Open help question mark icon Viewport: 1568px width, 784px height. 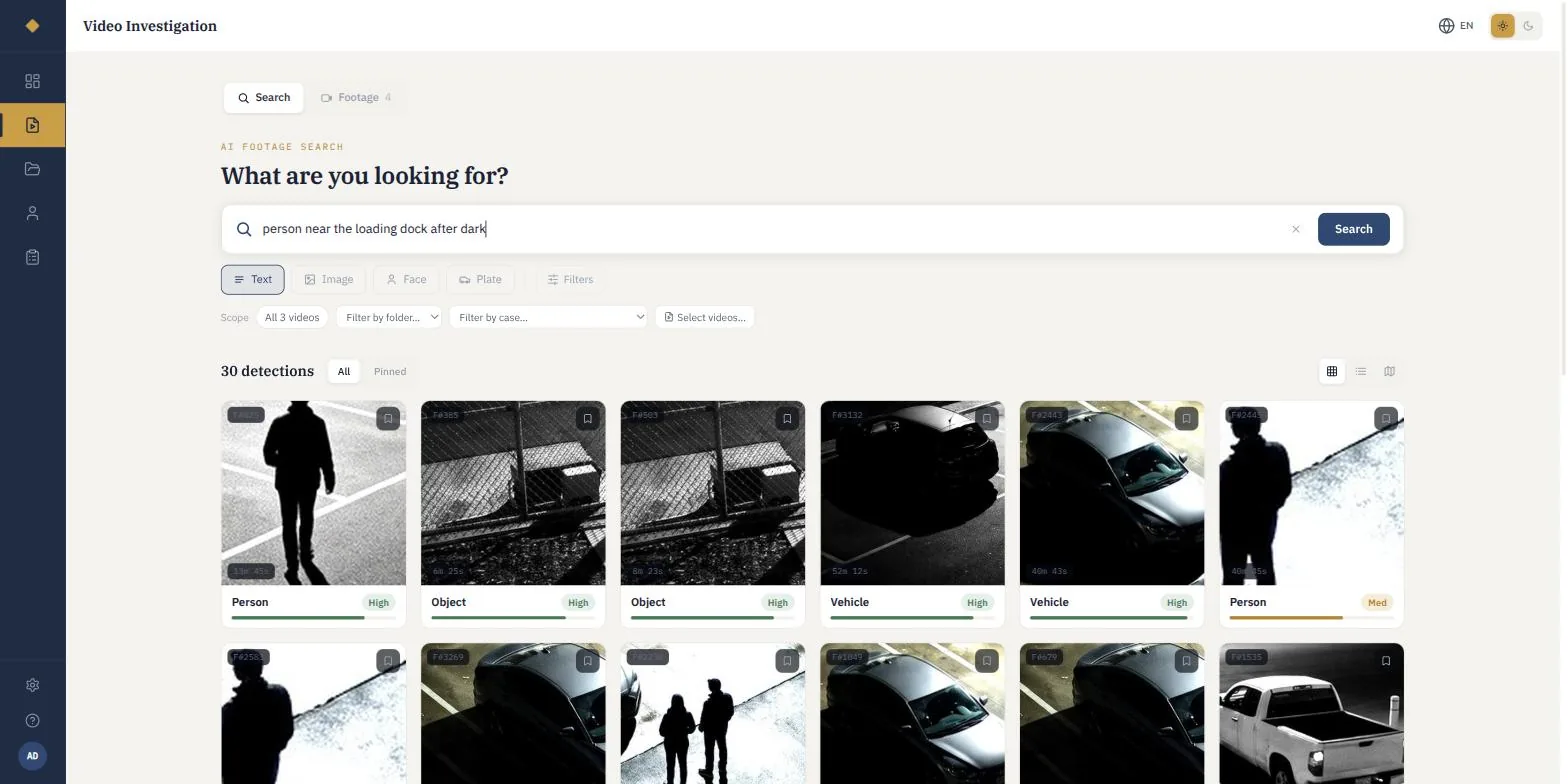(32, 720)
